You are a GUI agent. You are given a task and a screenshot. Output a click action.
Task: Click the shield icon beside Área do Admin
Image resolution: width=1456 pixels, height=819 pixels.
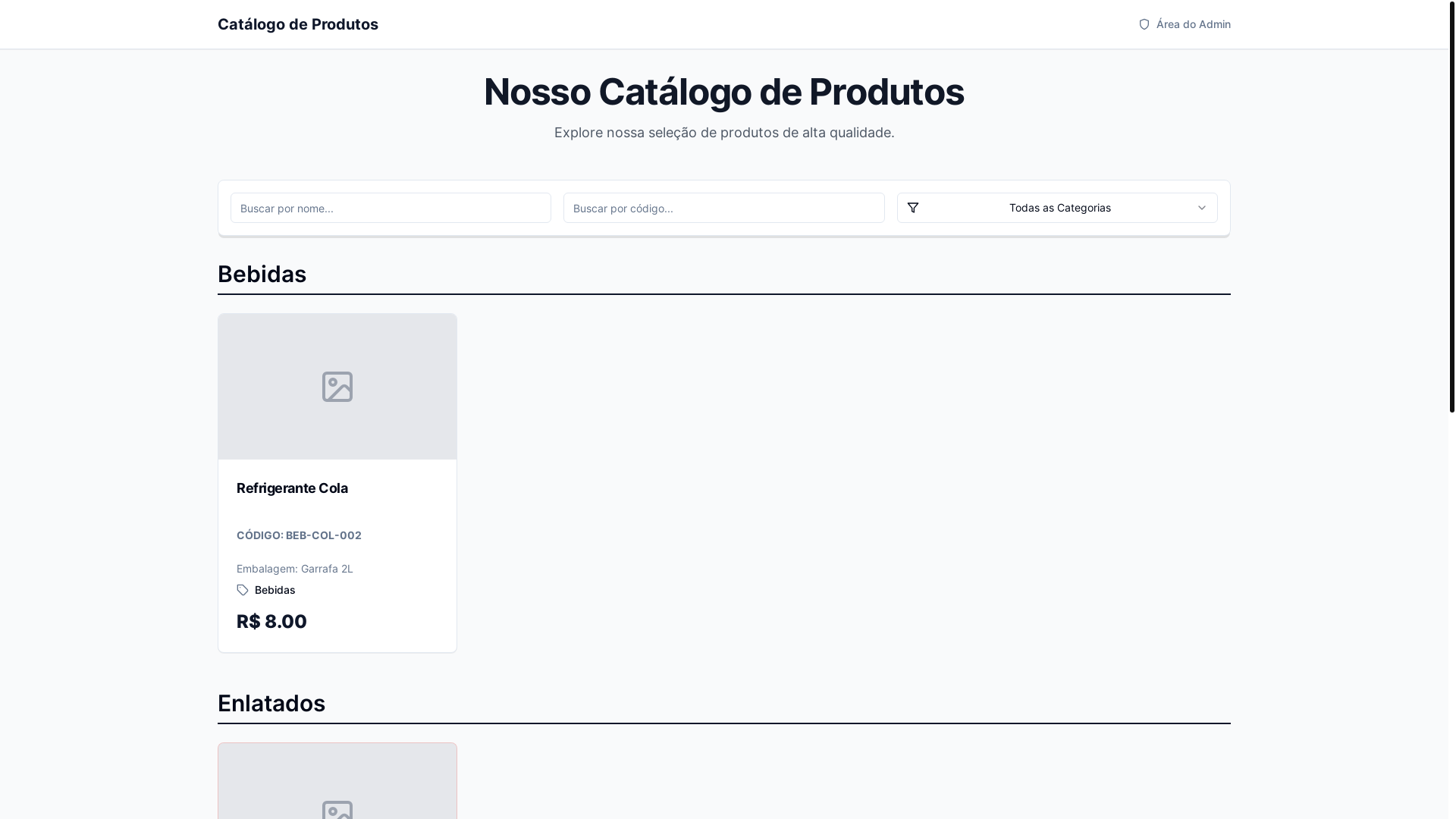1144,24
